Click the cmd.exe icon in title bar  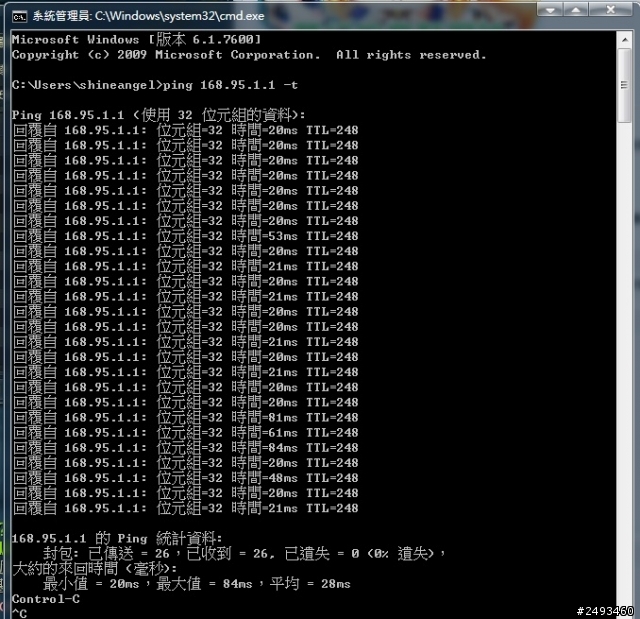pos(19,17)
